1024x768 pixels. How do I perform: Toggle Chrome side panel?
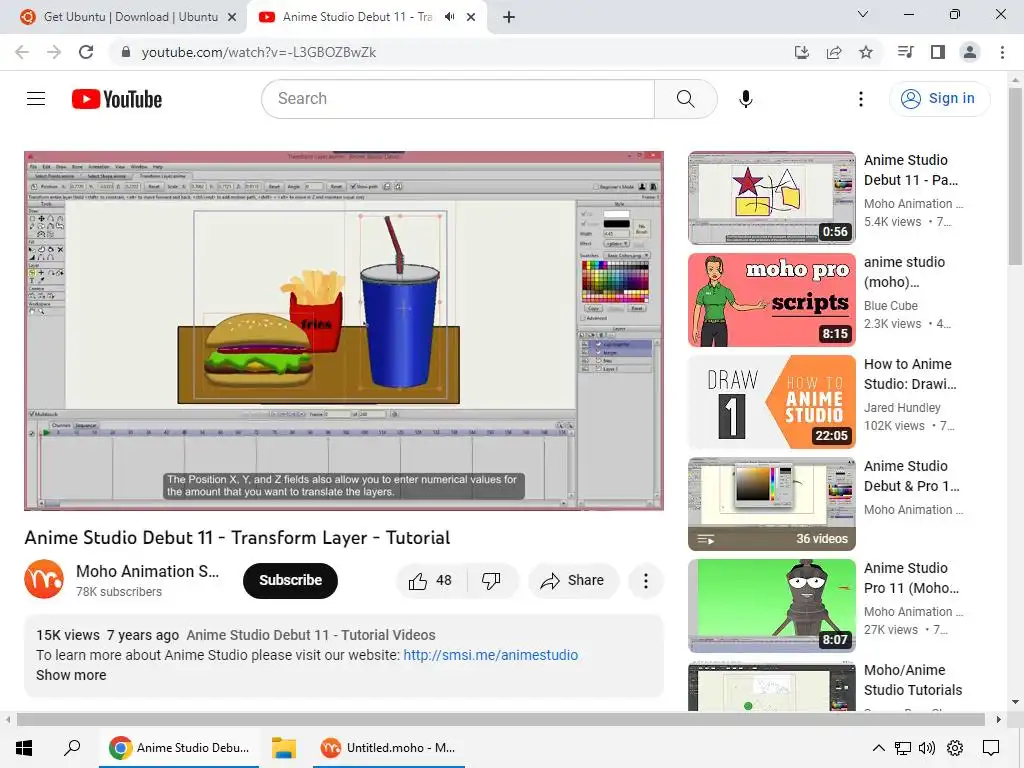coord(938,52)
